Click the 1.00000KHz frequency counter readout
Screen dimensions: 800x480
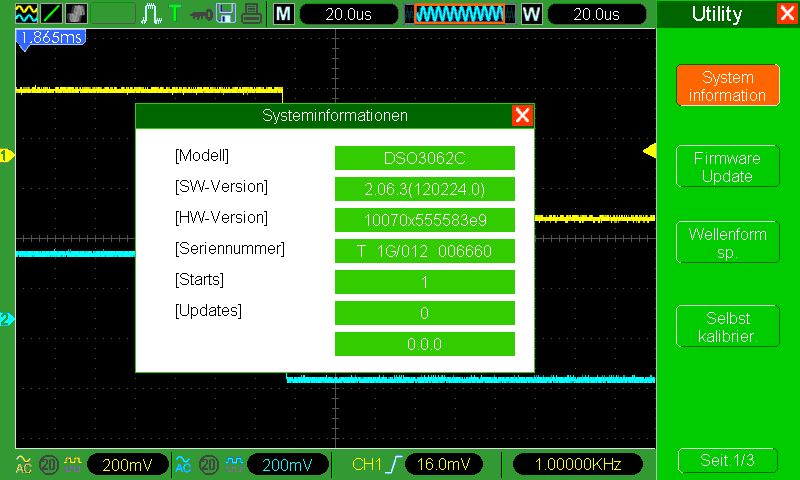click(x=578, y=464)
